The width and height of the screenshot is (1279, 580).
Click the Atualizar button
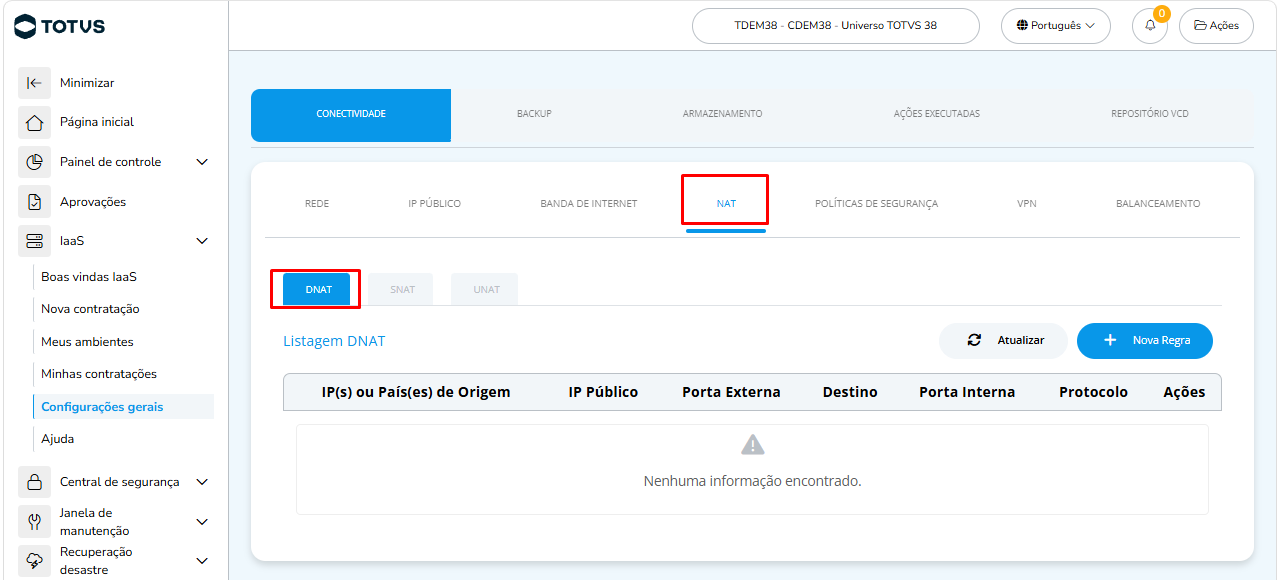click(x=1003, y=340)
